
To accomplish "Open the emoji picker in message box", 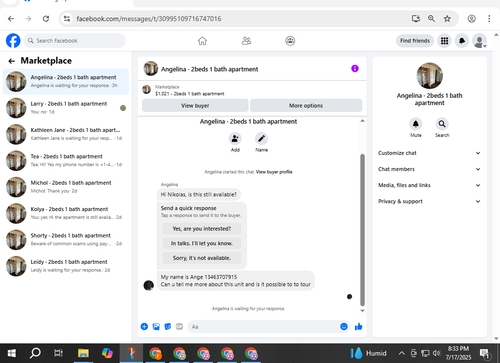I will [x=344, y=327].
